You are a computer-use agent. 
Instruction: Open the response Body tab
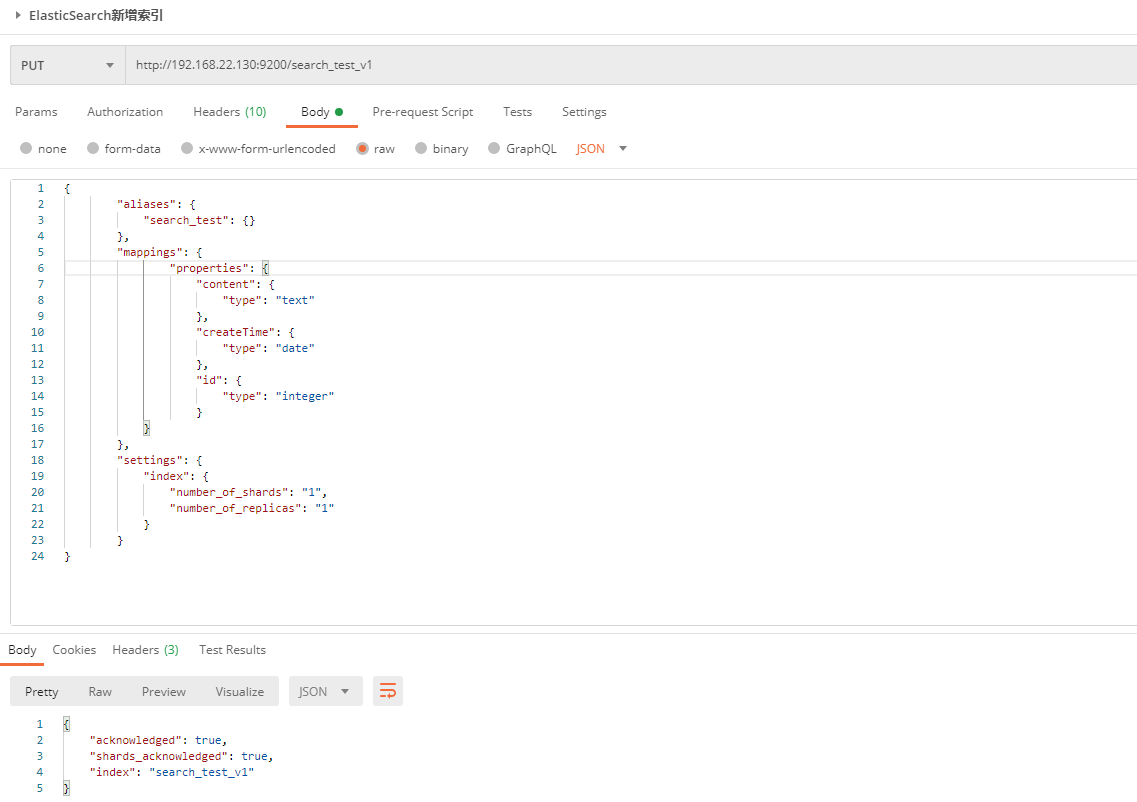coord(22,650)
